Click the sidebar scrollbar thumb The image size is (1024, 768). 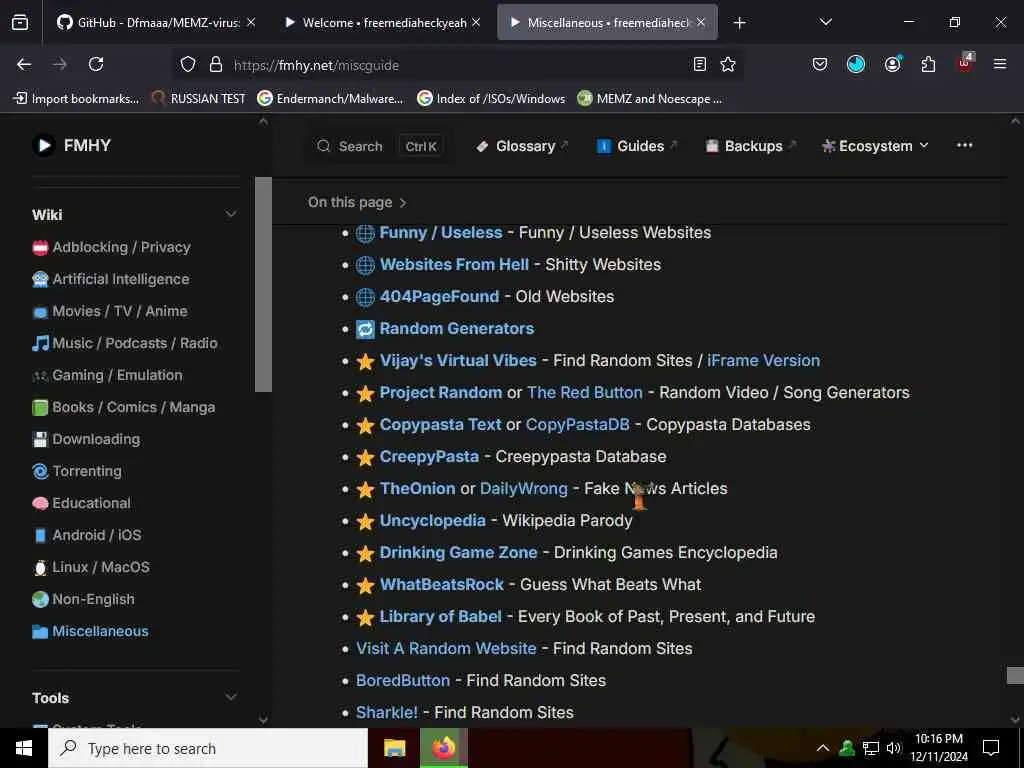(263, 284)
